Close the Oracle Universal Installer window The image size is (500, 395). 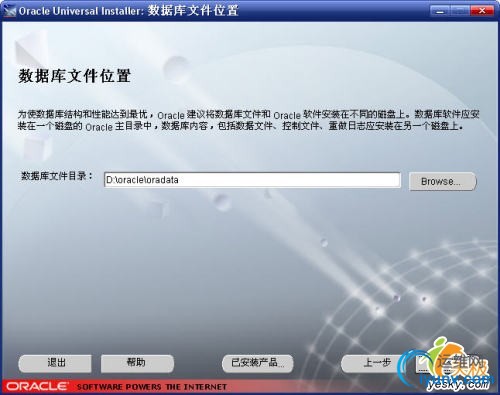click(x=482, y=11)
